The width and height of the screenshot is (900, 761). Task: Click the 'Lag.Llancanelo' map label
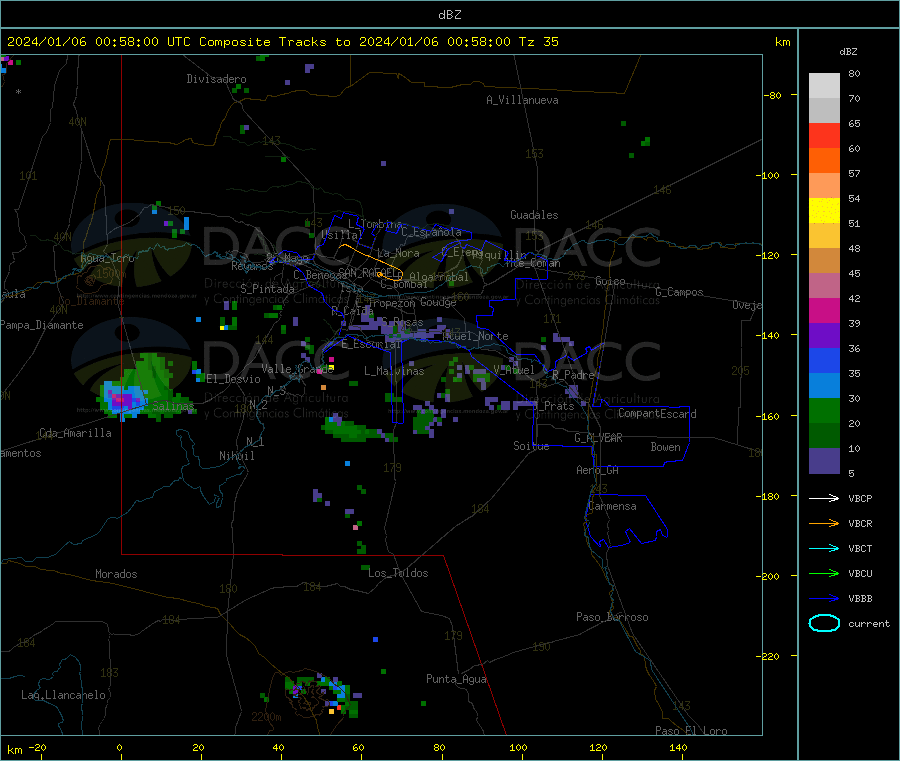click(64, 695)
